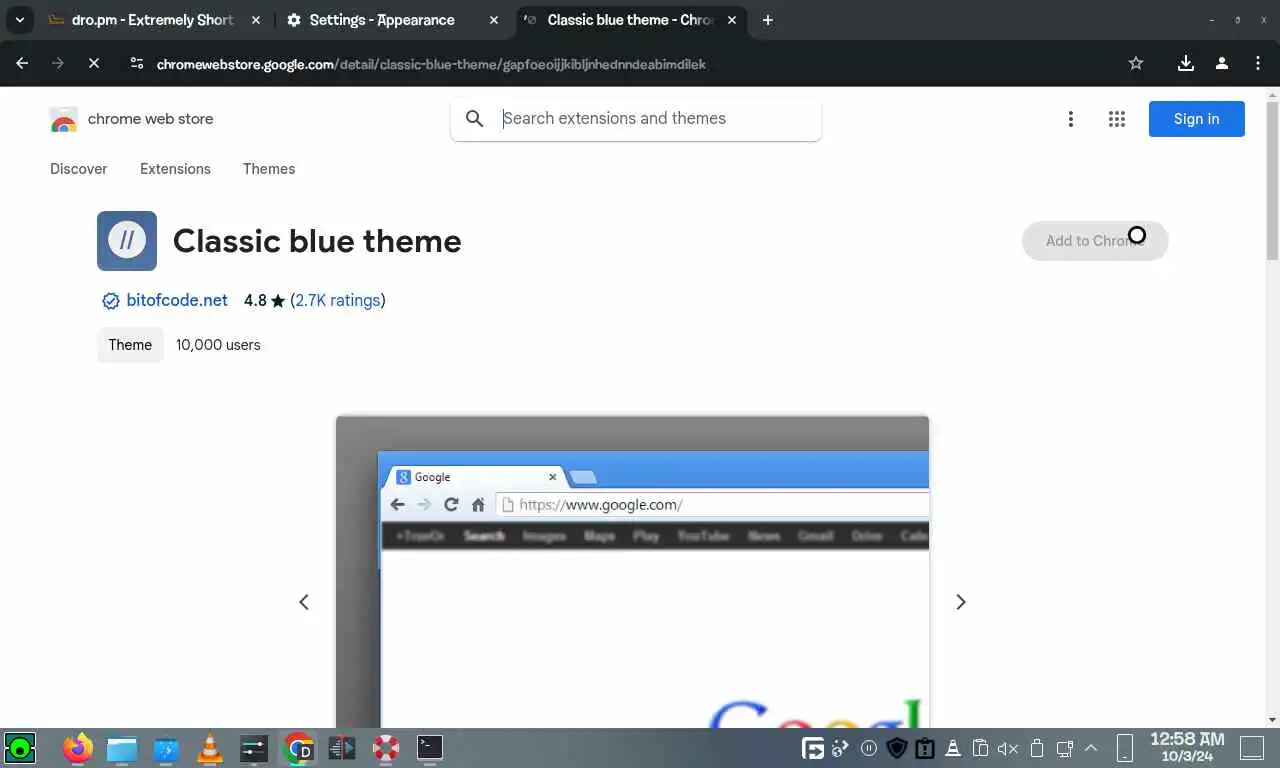Click the search magnifier icon

475,118
